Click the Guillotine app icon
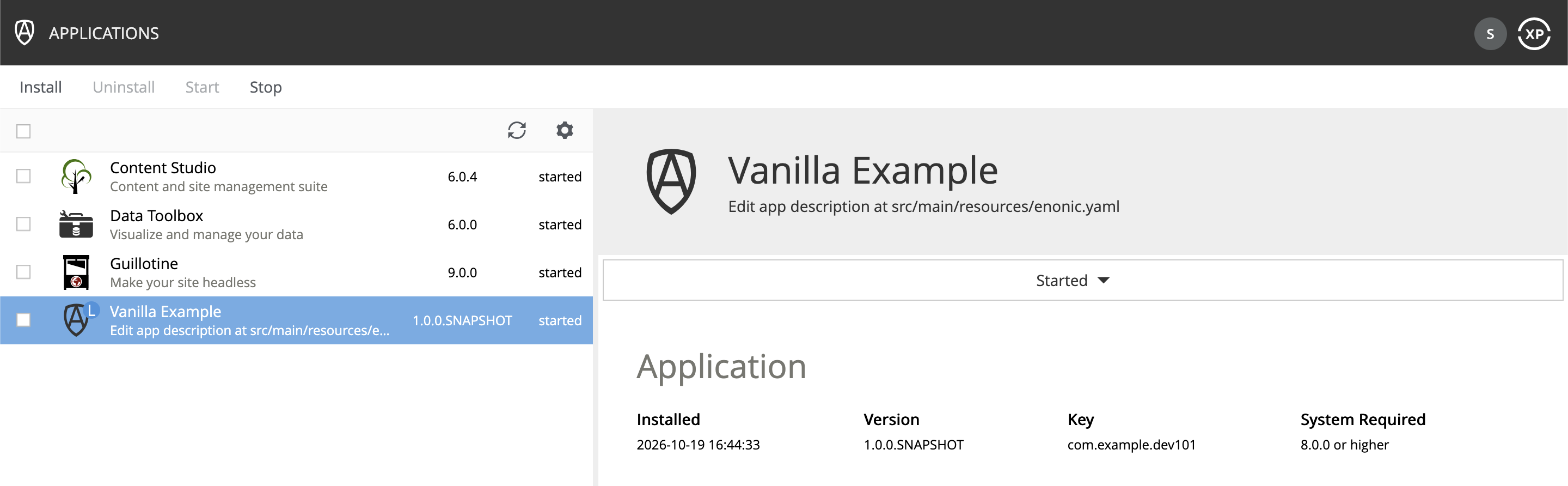Viewport: 1568px width, 486px height. (76, 272)
